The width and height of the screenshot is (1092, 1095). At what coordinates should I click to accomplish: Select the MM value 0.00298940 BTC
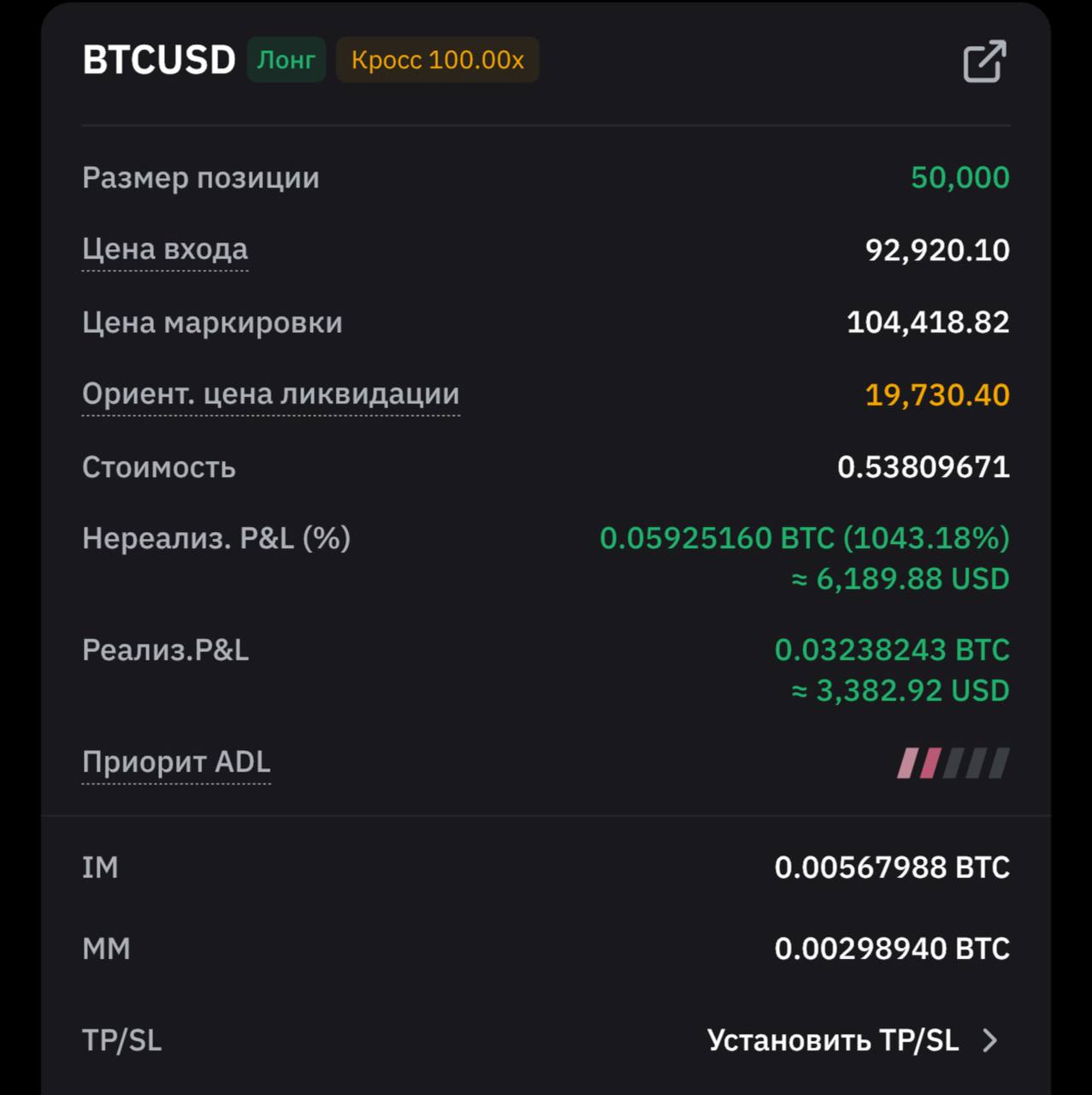pos(892,949)
